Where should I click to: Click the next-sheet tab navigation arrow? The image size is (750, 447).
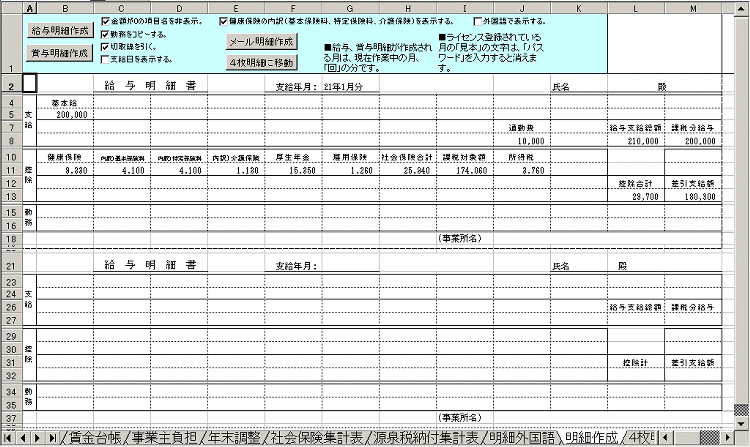point(38,438)
